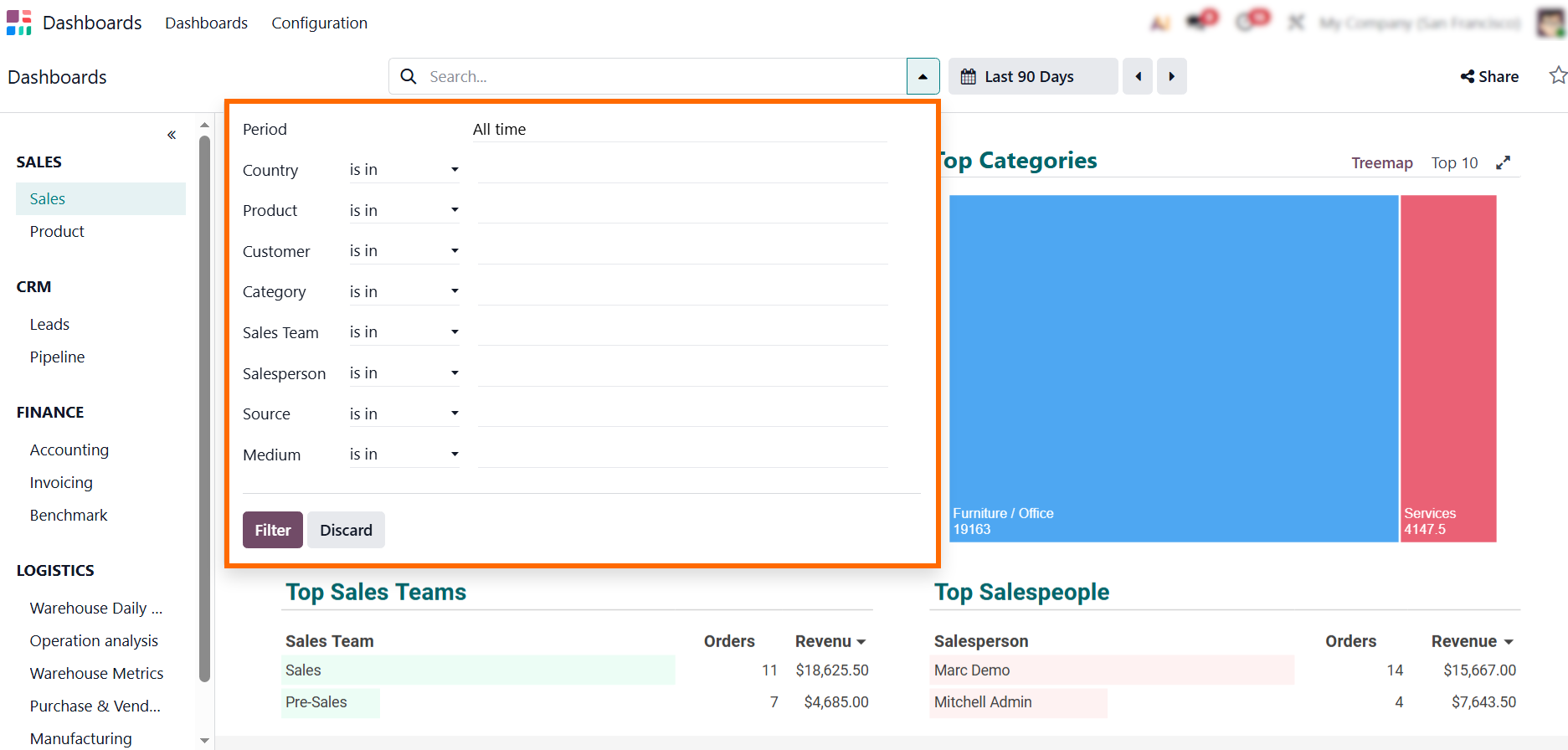
Task: Click the red Services treemap block
Action: [1447, 368]
